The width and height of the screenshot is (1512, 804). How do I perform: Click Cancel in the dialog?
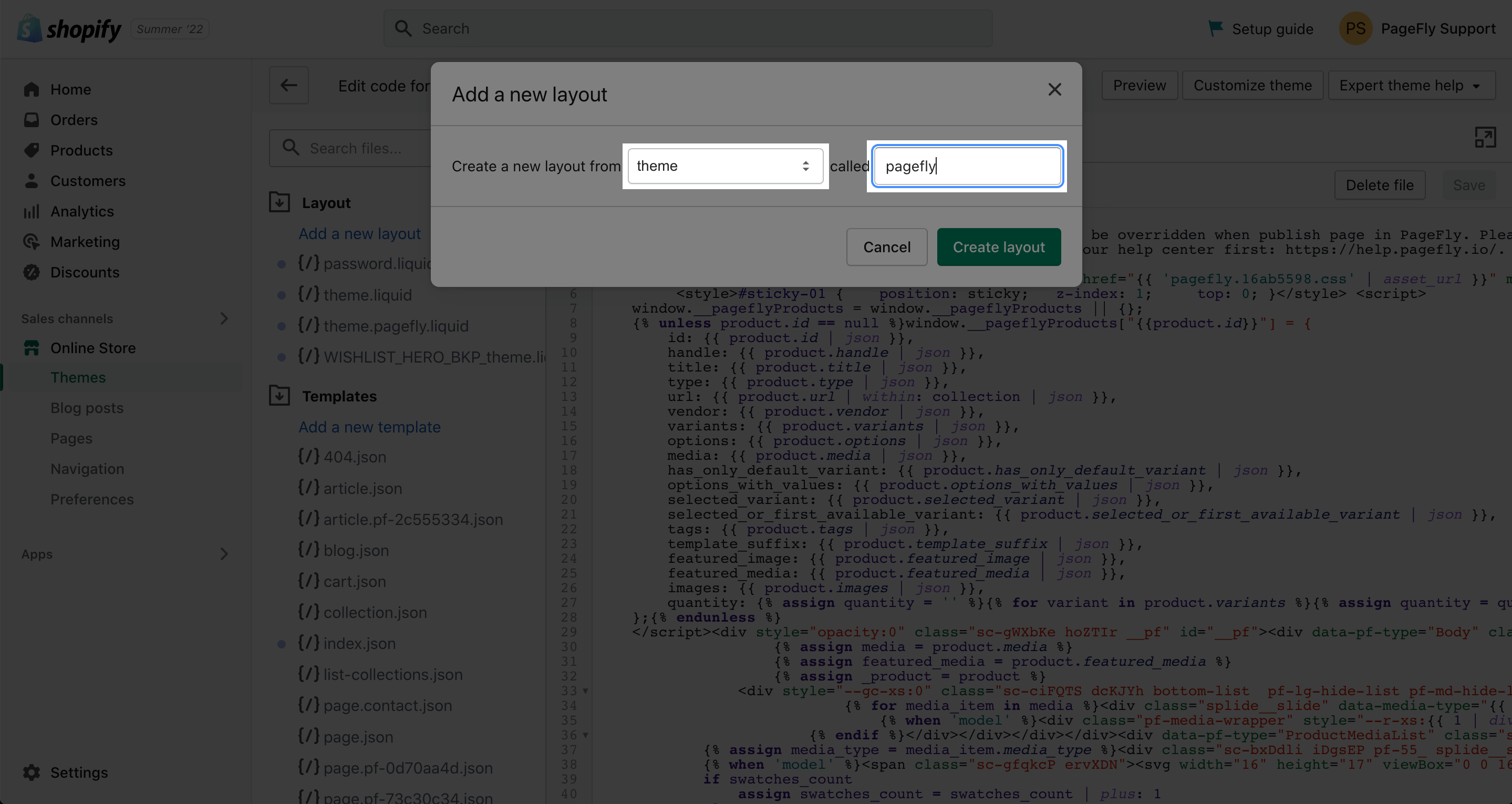[886, 248]
